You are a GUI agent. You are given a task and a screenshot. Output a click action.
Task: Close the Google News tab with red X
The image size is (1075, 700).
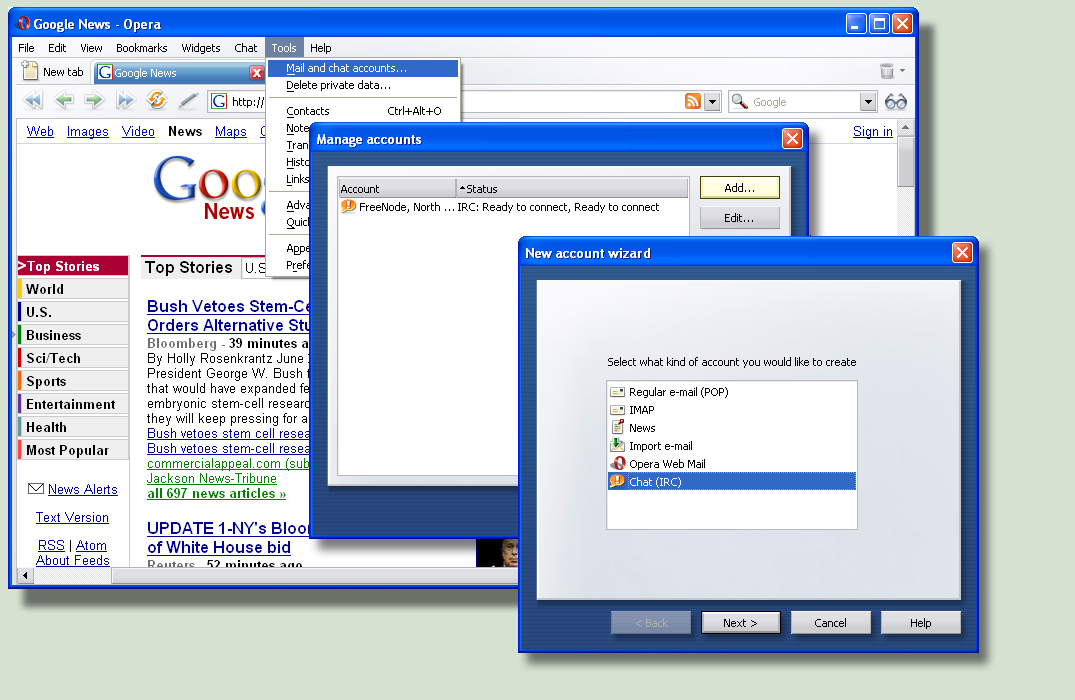point(256,73)
